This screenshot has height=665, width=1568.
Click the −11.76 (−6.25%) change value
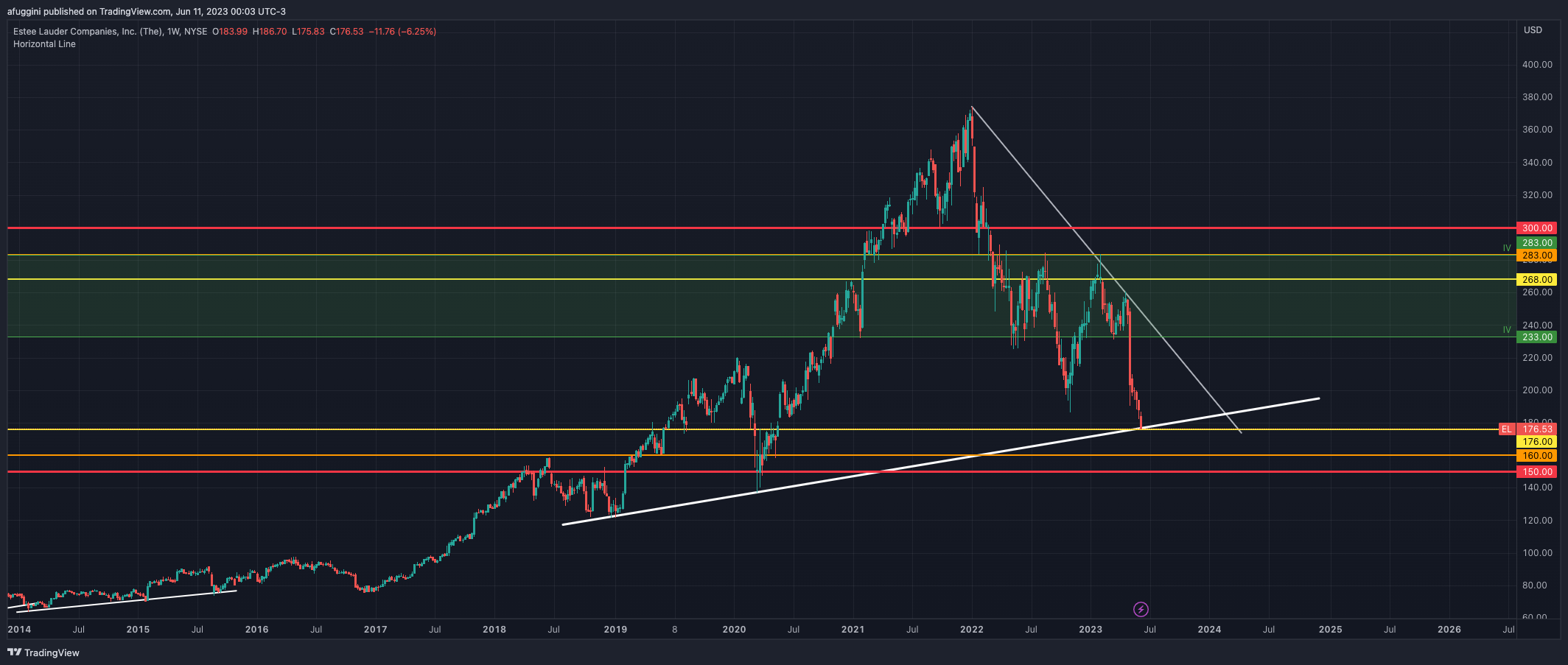(402, 32)
